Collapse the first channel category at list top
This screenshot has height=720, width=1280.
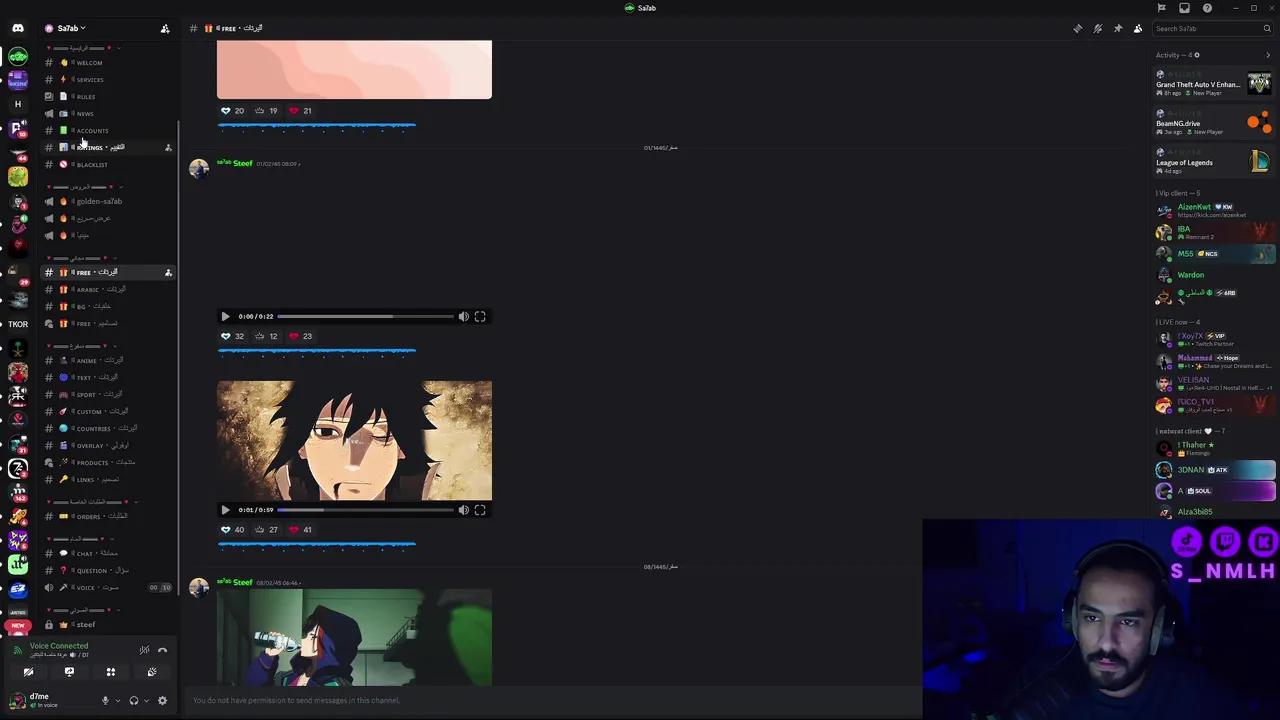pyautogui.click(x=85, y=47)
